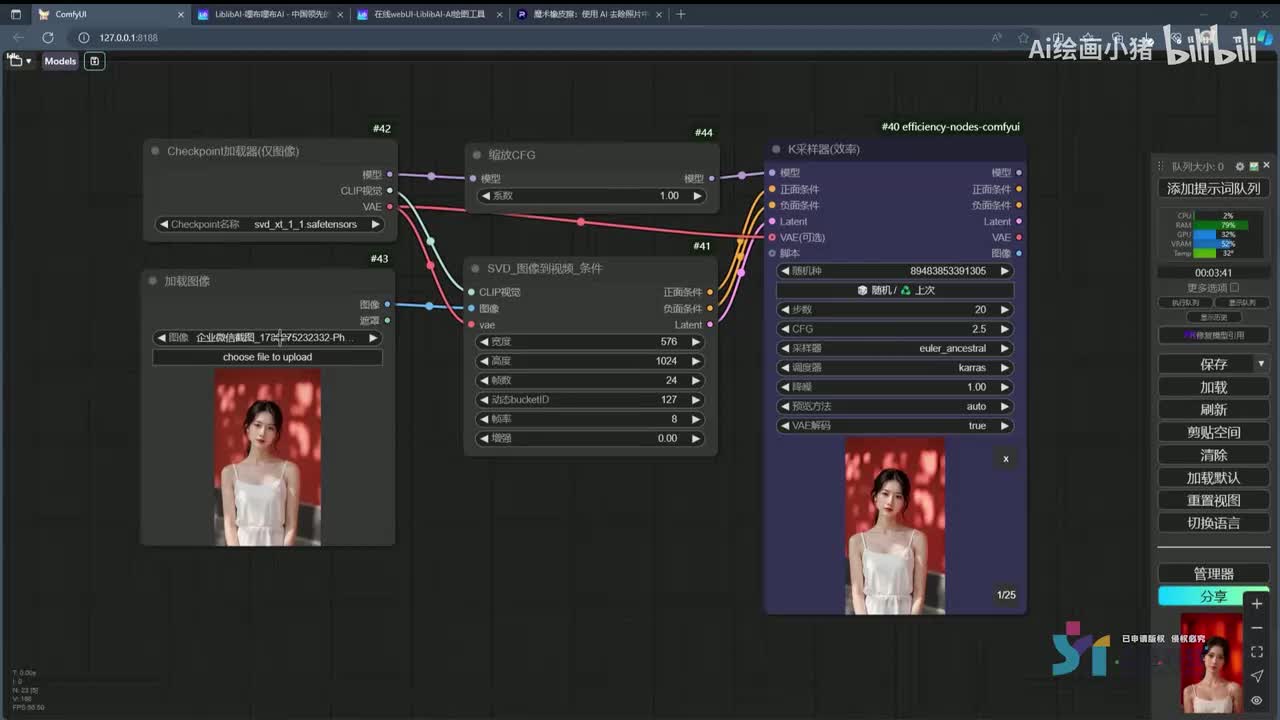Toggle VAE解码 true switch
Image resolution: width=1280 pixels, height=720 pixels.
895,426
